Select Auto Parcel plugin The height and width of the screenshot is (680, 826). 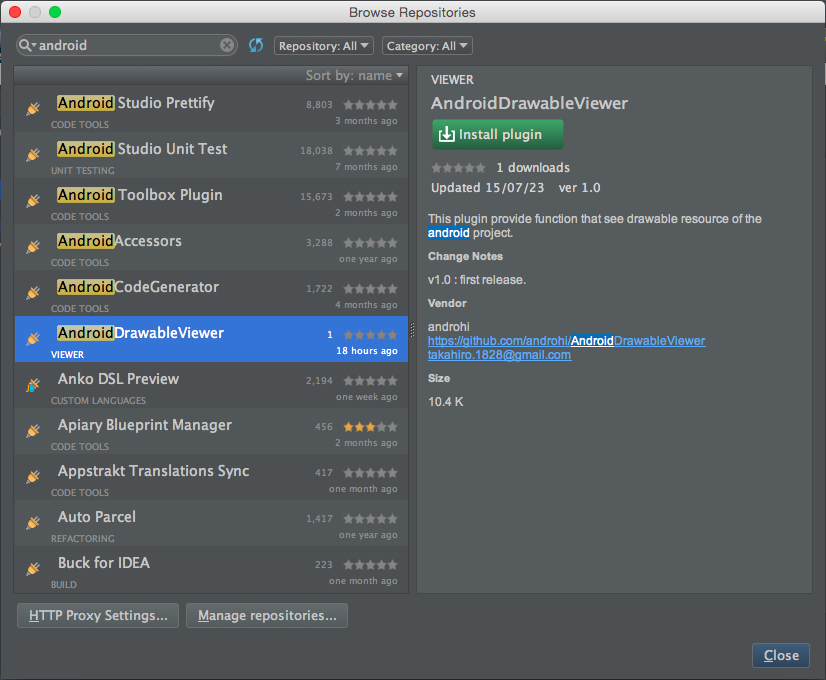click(211, 523)
